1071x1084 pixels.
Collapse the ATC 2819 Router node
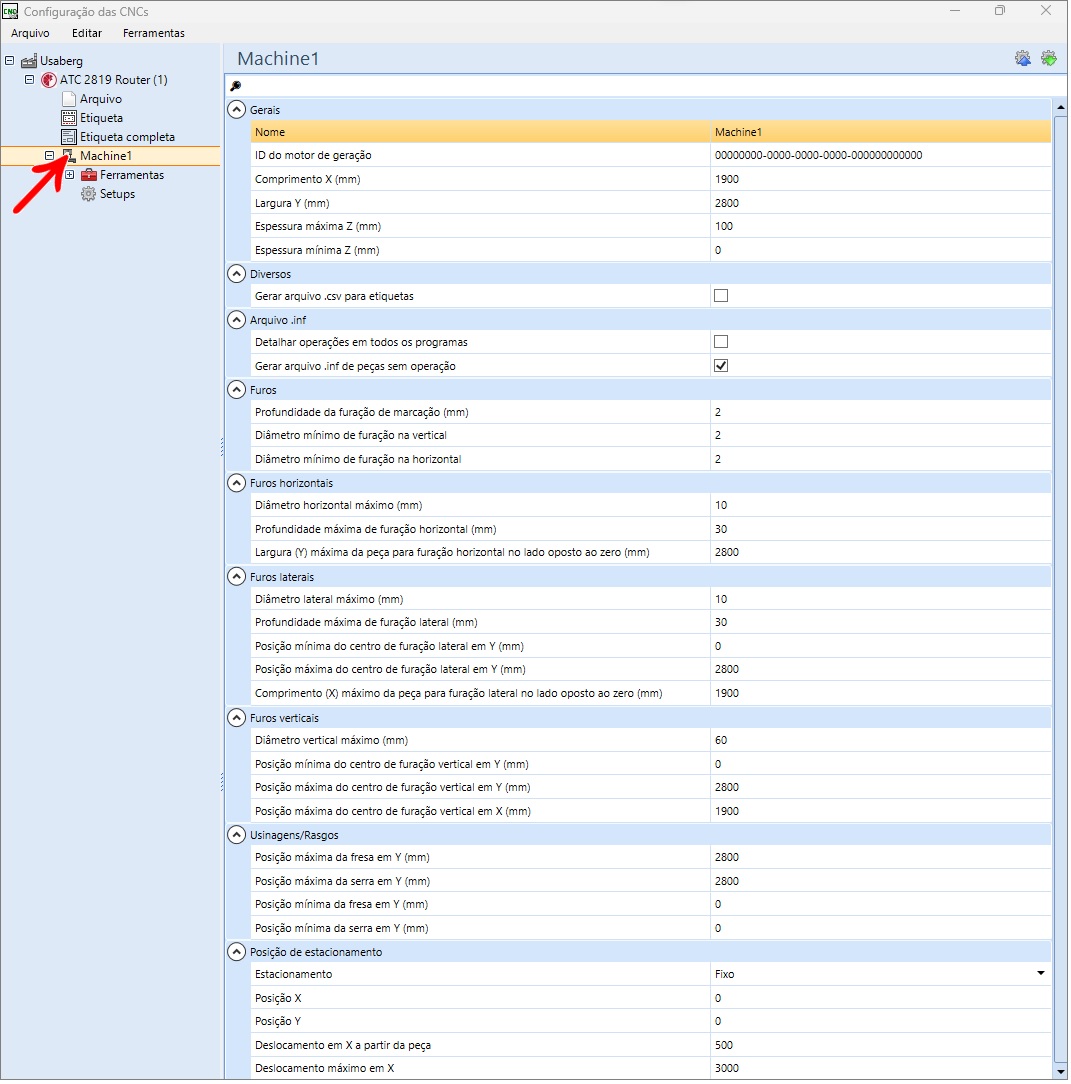[30, 80]
